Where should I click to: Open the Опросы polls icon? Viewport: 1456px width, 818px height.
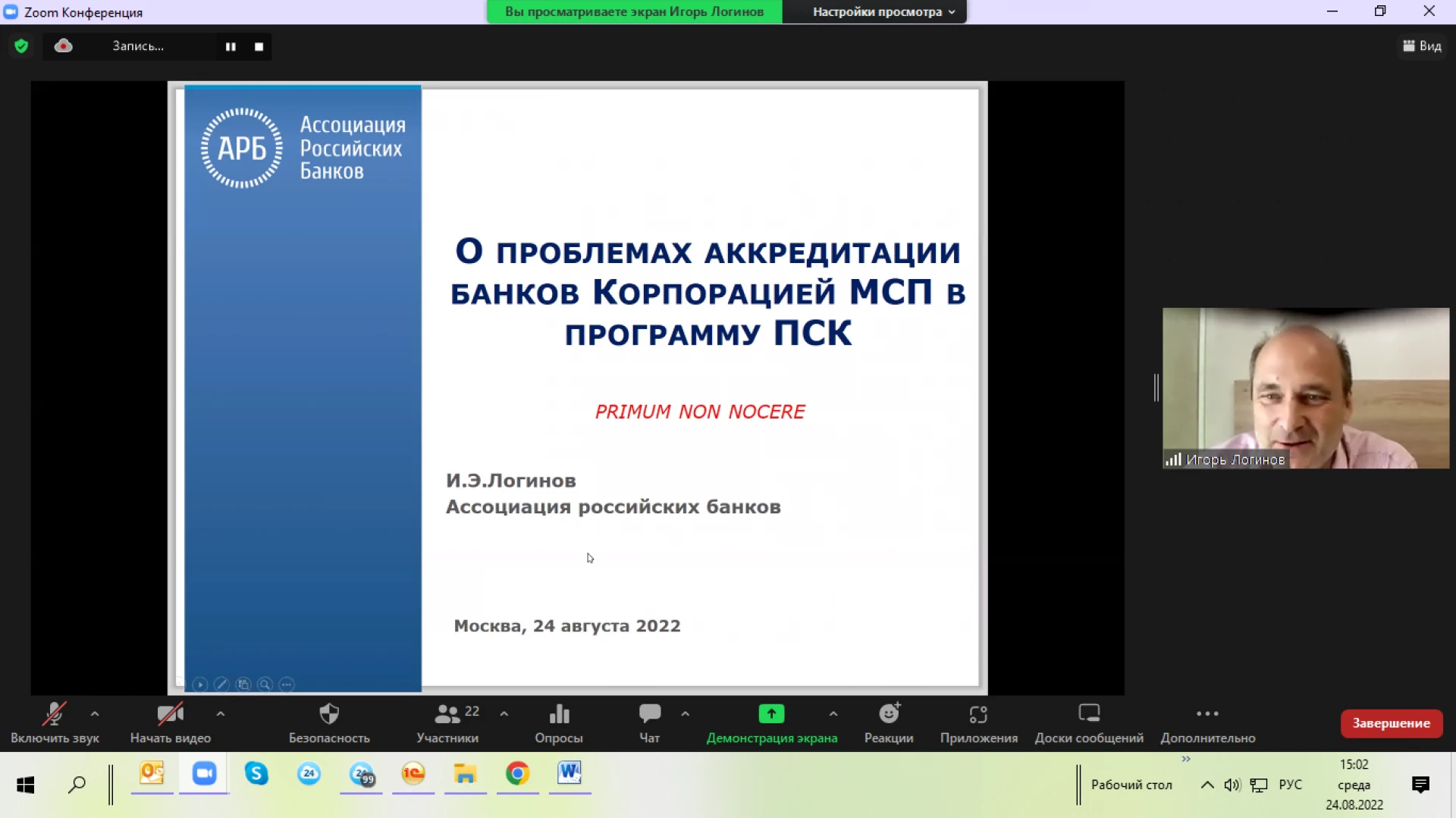click(559, 722)
